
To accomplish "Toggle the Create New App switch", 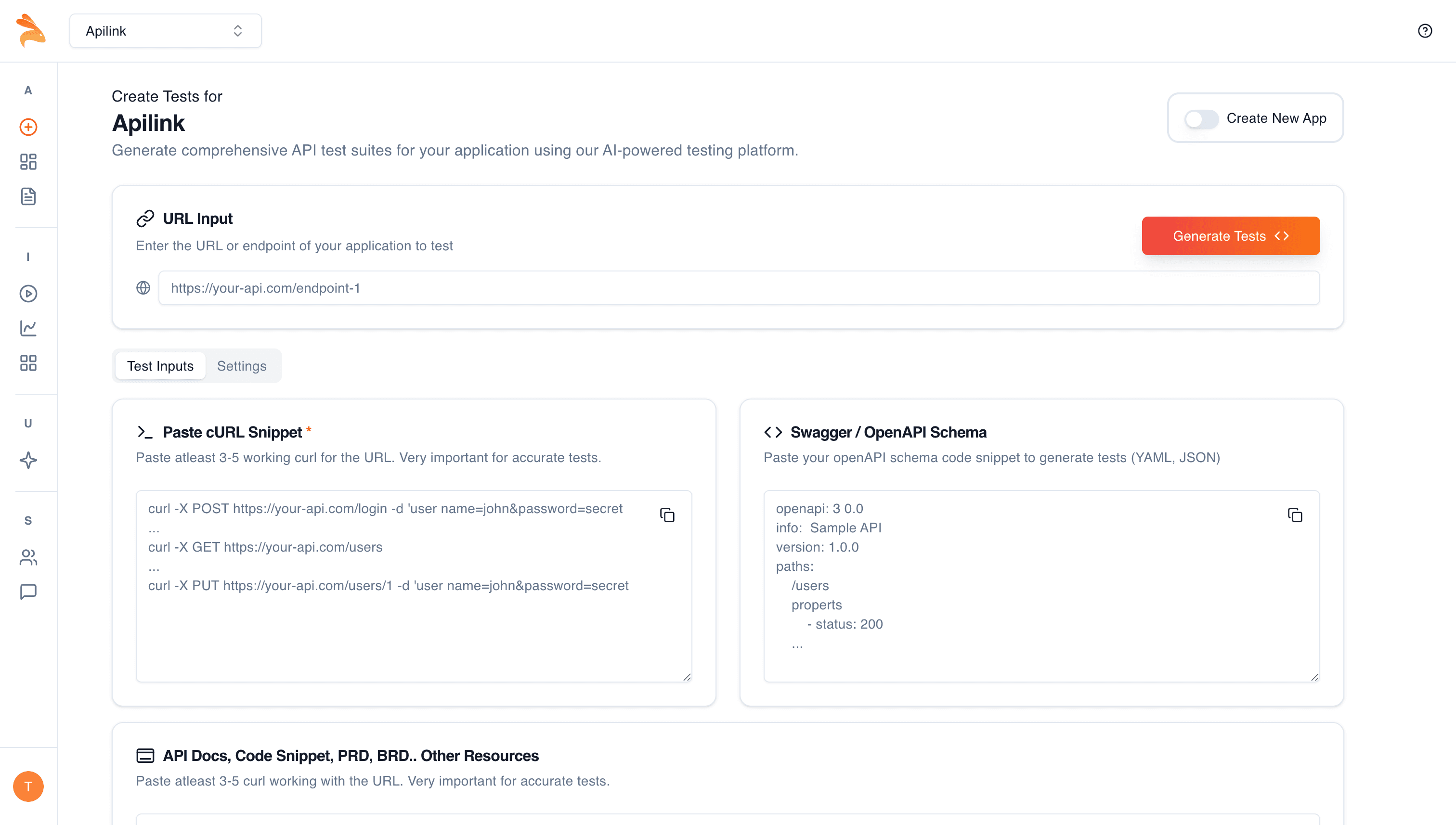I will [1201, 118].
